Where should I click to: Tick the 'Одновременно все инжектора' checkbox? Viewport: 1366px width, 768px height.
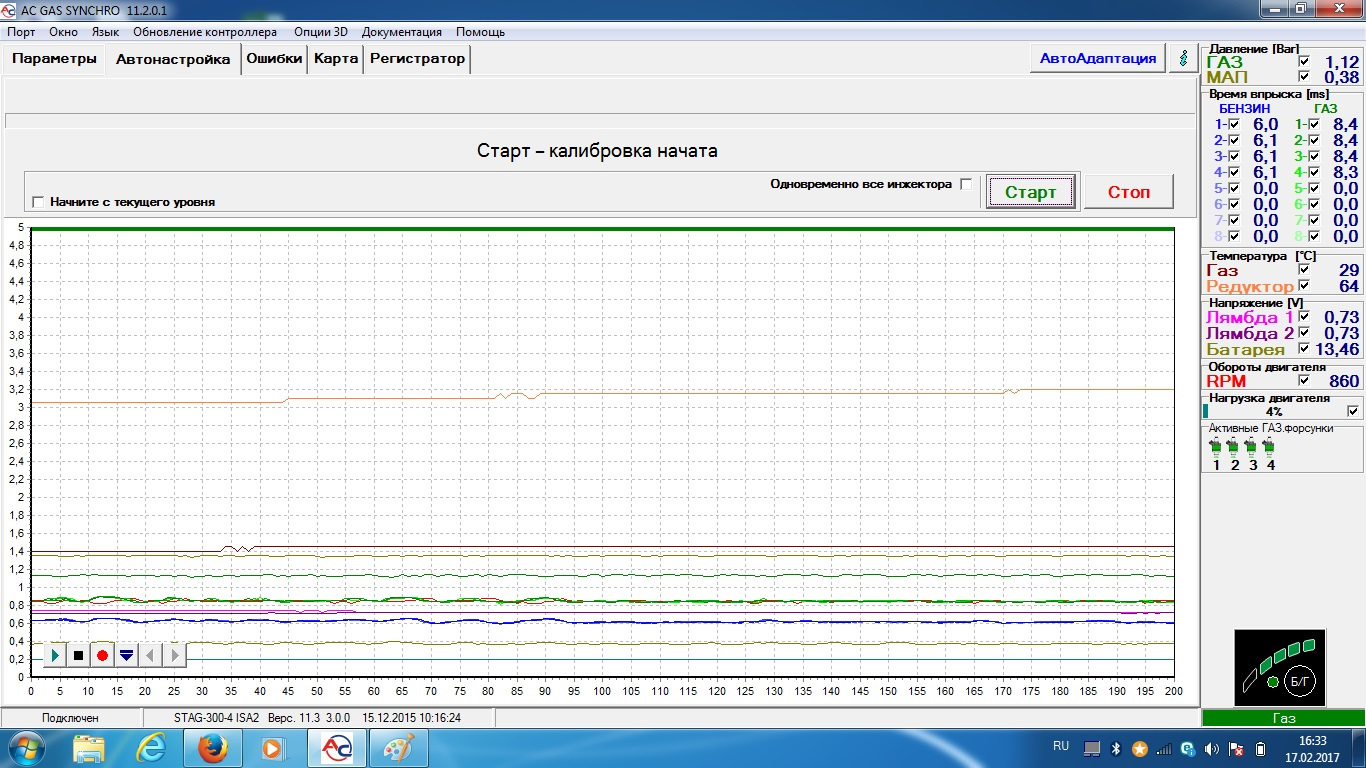966,184
